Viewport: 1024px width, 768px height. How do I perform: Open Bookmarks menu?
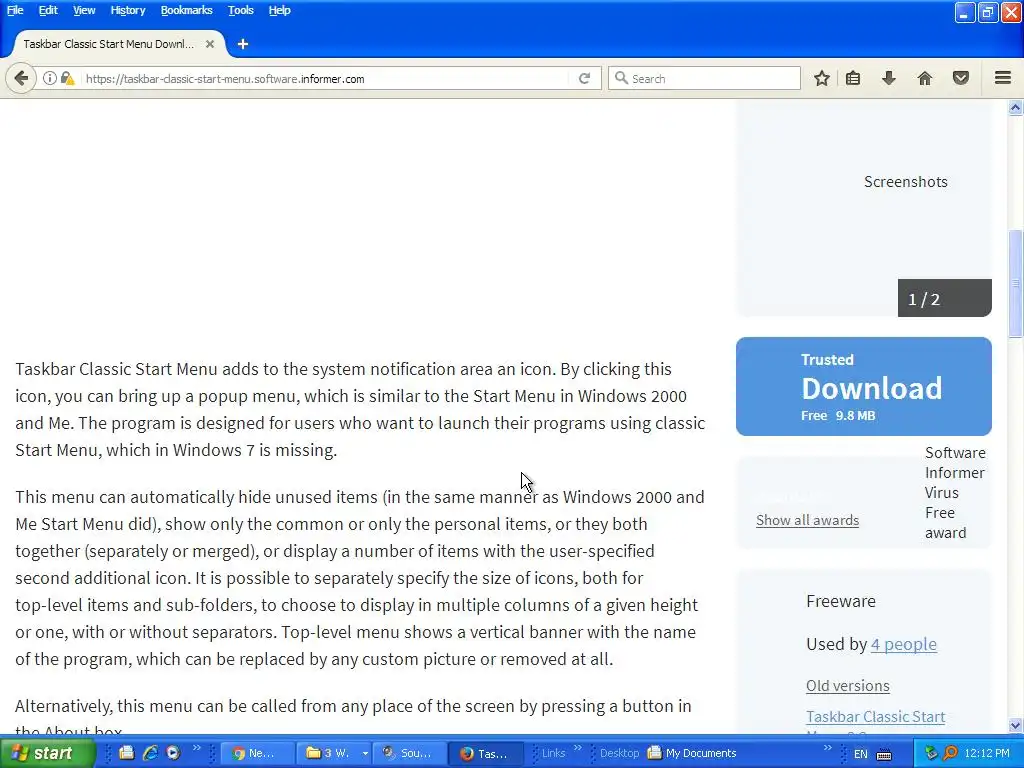pyautogui.click(x=186, y=10)
